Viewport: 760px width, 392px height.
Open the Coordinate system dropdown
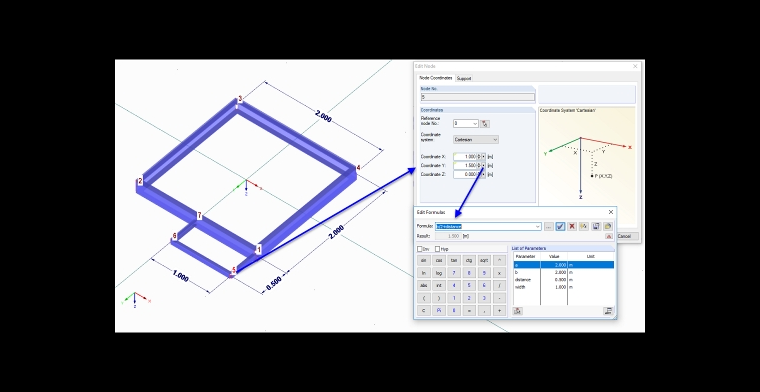[495, 140]
